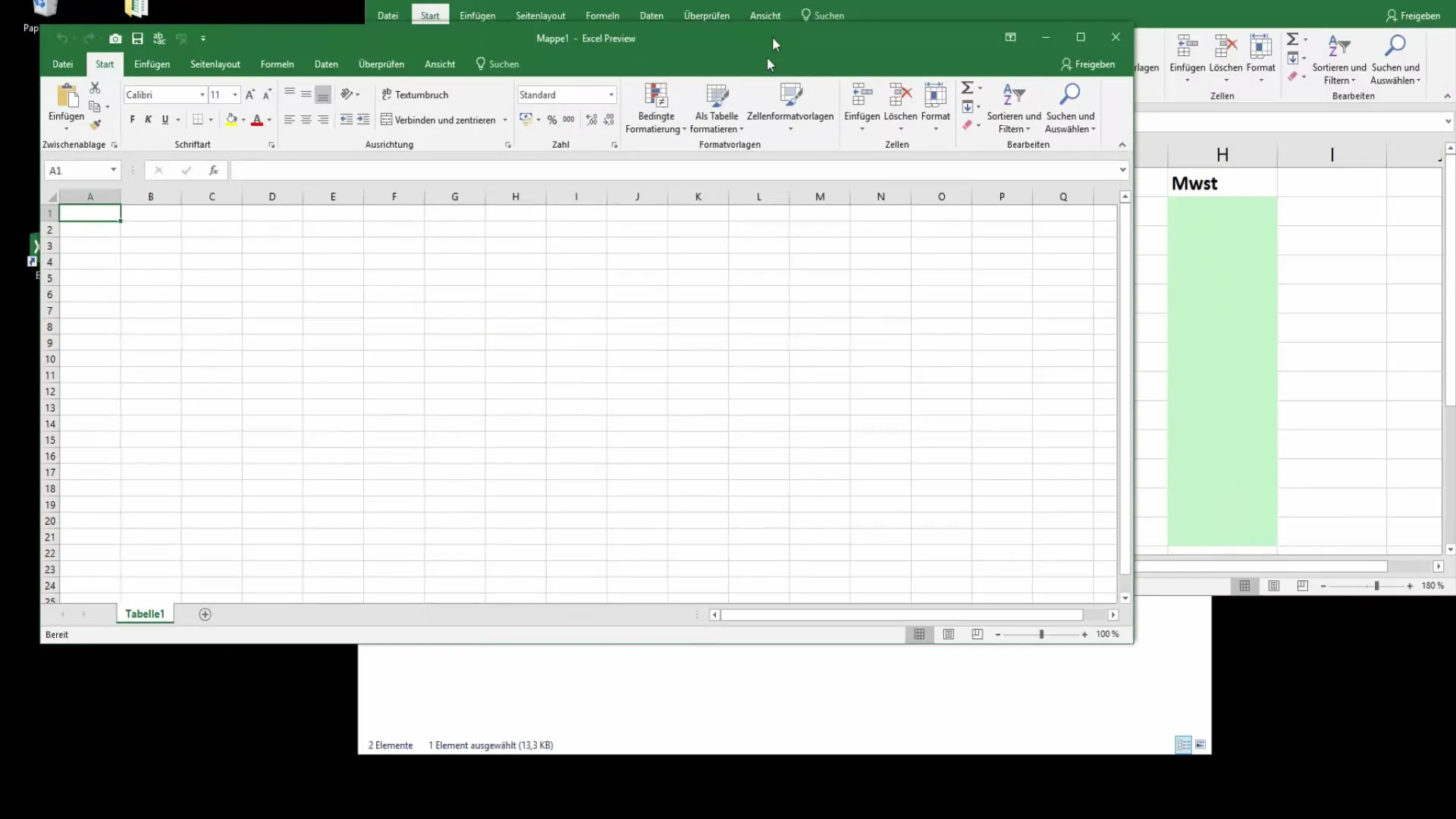Click the insert function fx icon

point(214,171)
